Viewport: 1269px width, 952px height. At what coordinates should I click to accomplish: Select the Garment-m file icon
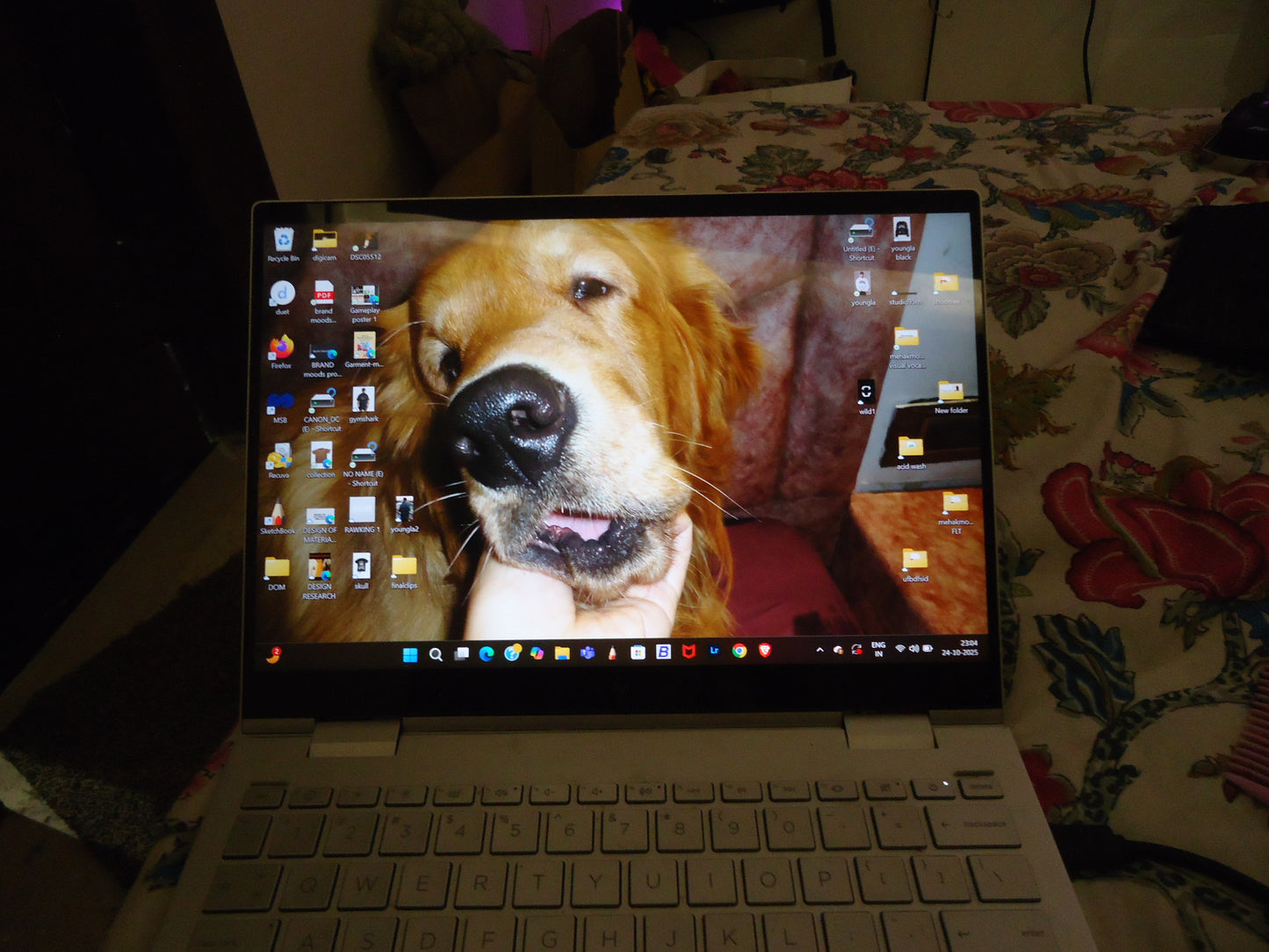pos(364,350)
